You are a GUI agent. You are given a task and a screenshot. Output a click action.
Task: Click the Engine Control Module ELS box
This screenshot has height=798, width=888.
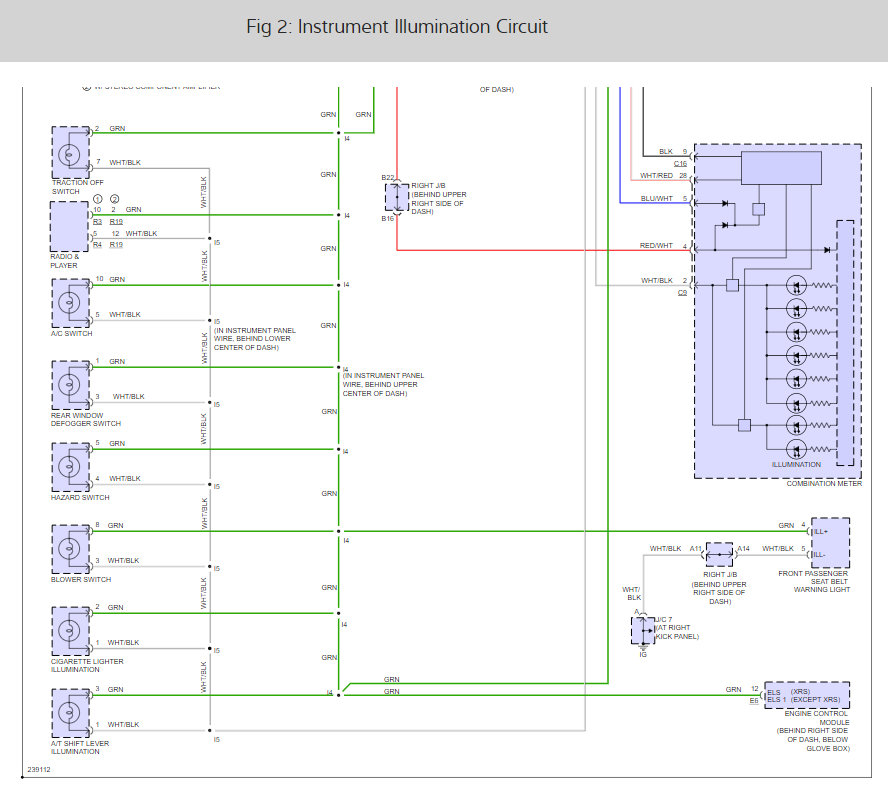click(x=807, y=695)
